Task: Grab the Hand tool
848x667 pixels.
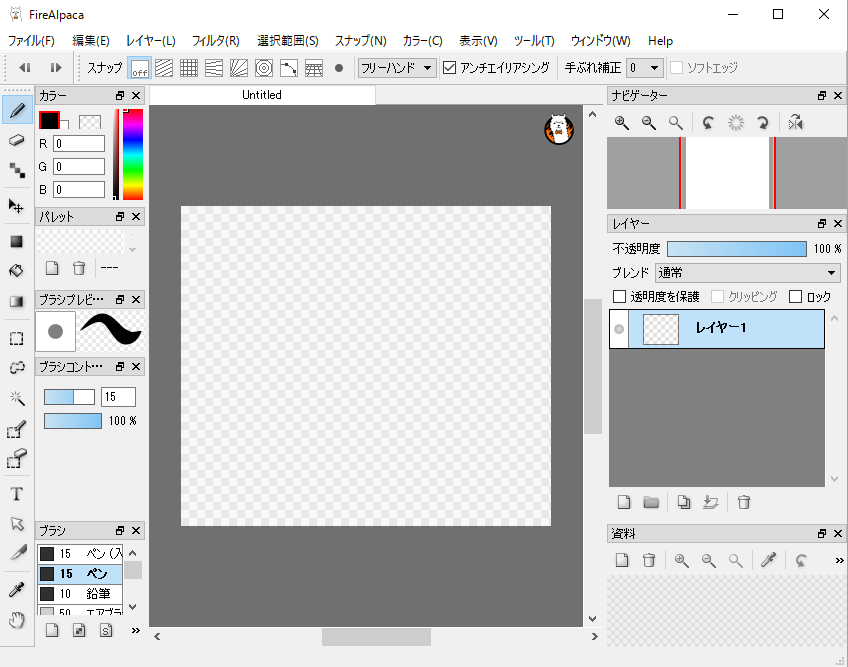Action: point(16,619)
